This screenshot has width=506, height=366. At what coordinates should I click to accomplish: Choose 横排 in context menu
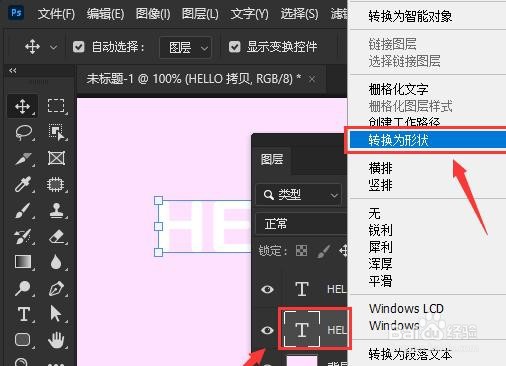[380, 168]
